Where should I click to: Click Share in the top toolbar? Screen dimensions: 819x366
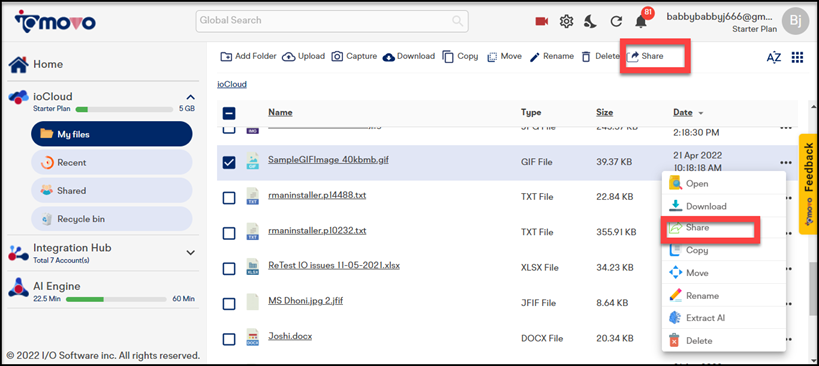tap(645, 56)
